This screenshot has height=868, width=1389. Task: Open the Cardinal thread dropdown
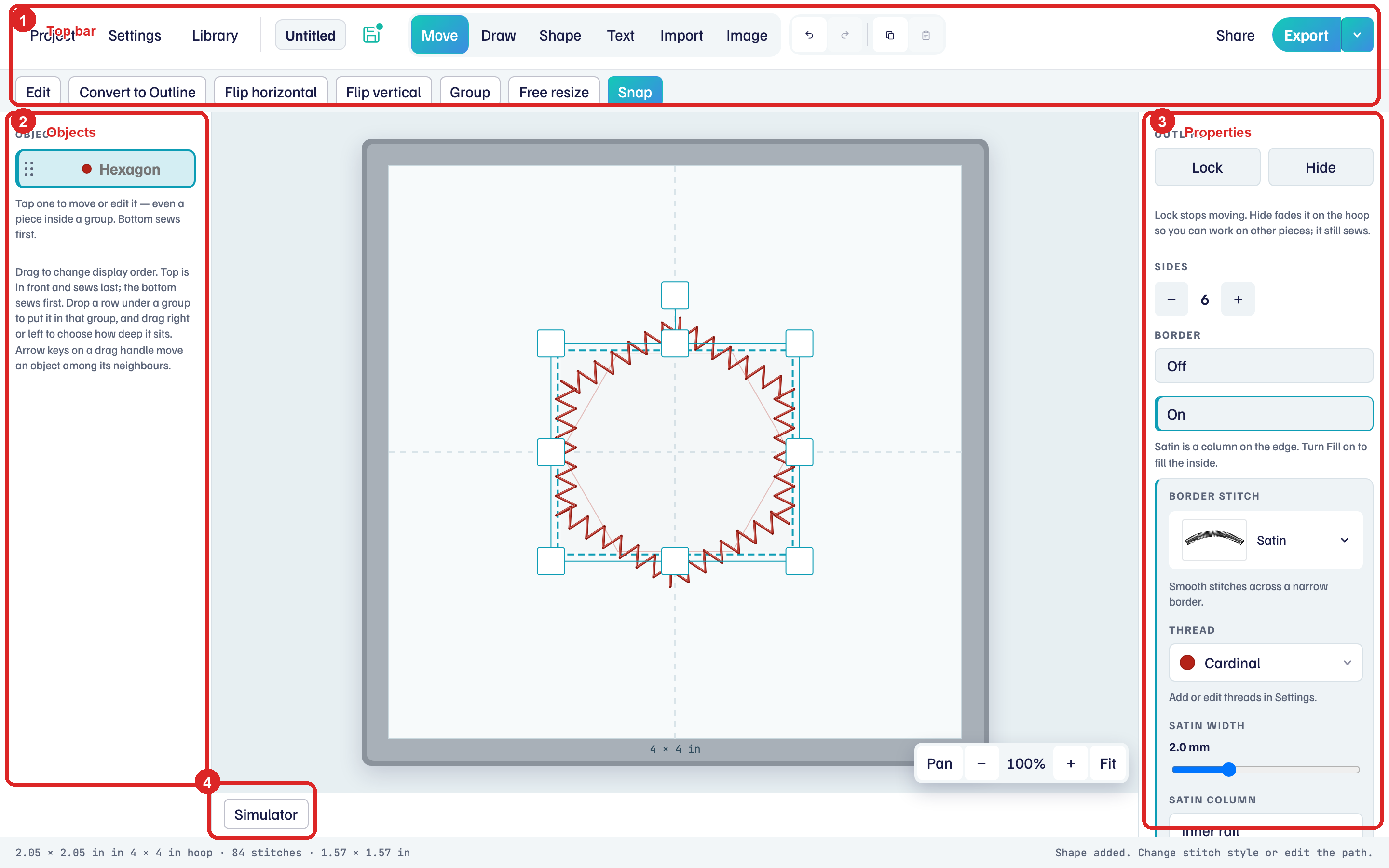1266,663
